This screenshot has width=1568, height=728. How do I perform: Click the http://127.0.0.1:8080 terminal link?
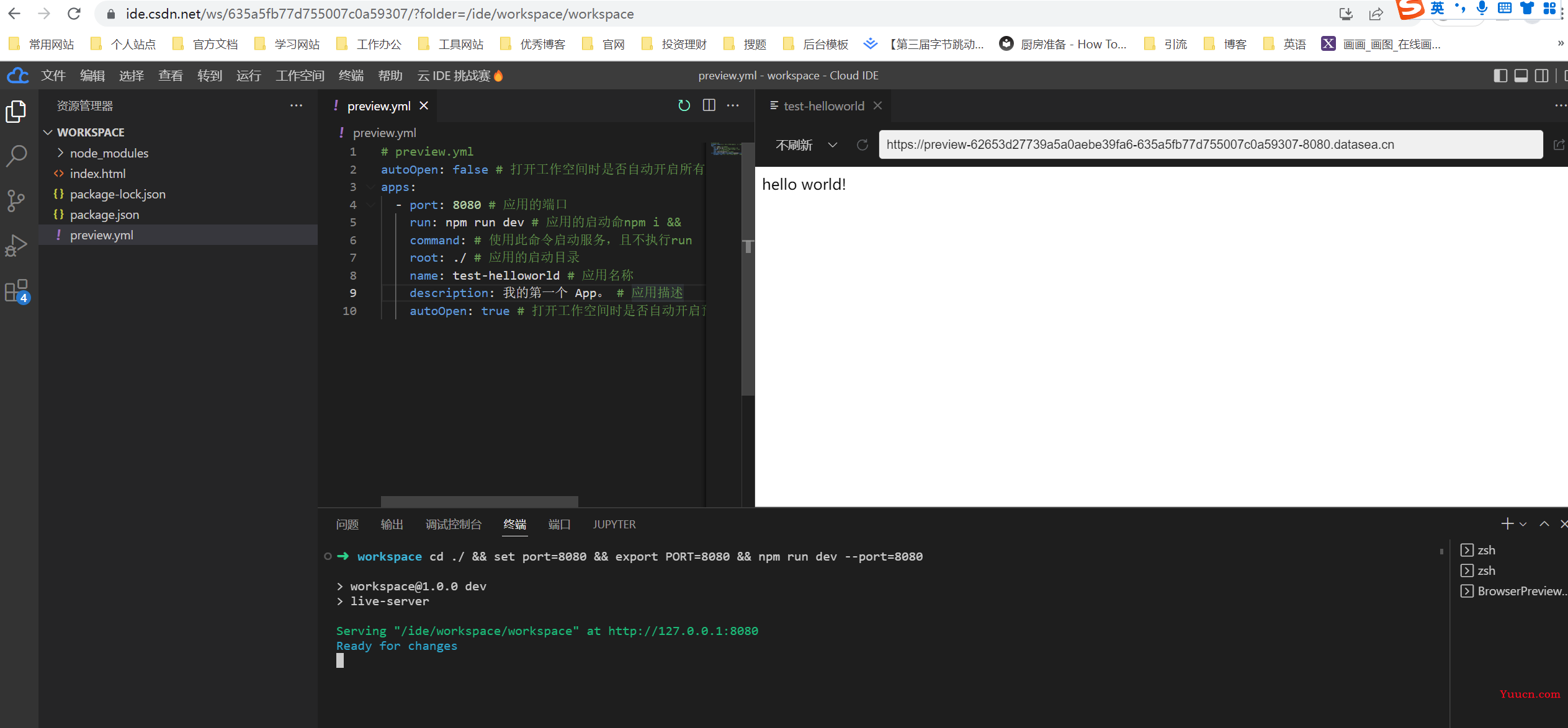click(x=683, y=631)
